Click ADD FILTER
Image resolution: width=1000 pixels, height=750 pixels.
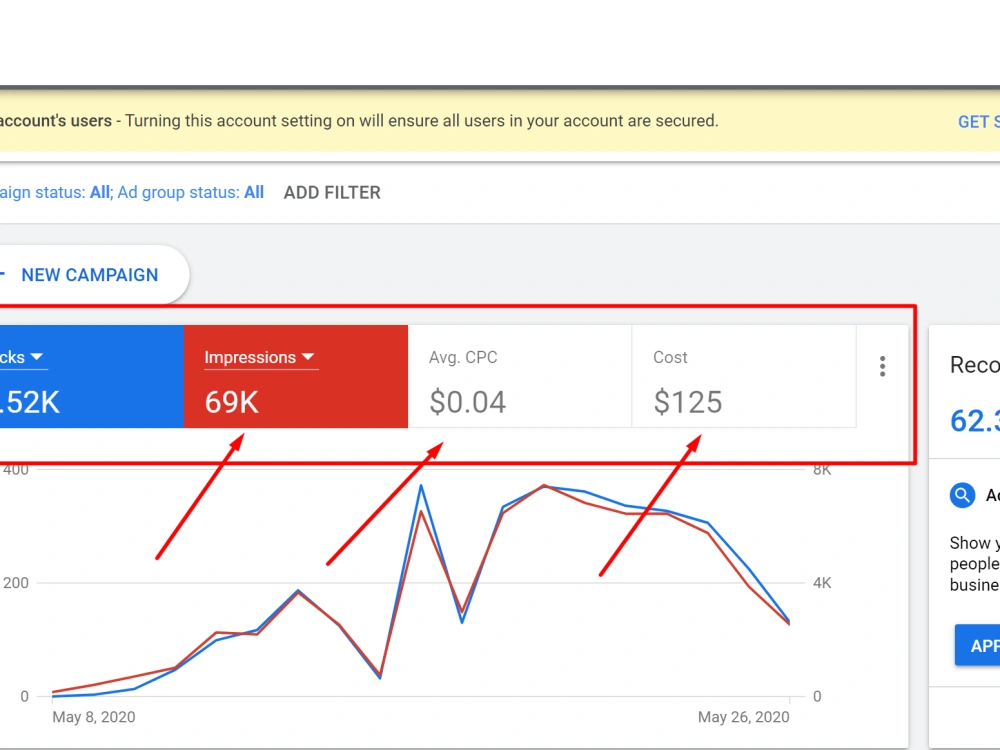(332, 193)
